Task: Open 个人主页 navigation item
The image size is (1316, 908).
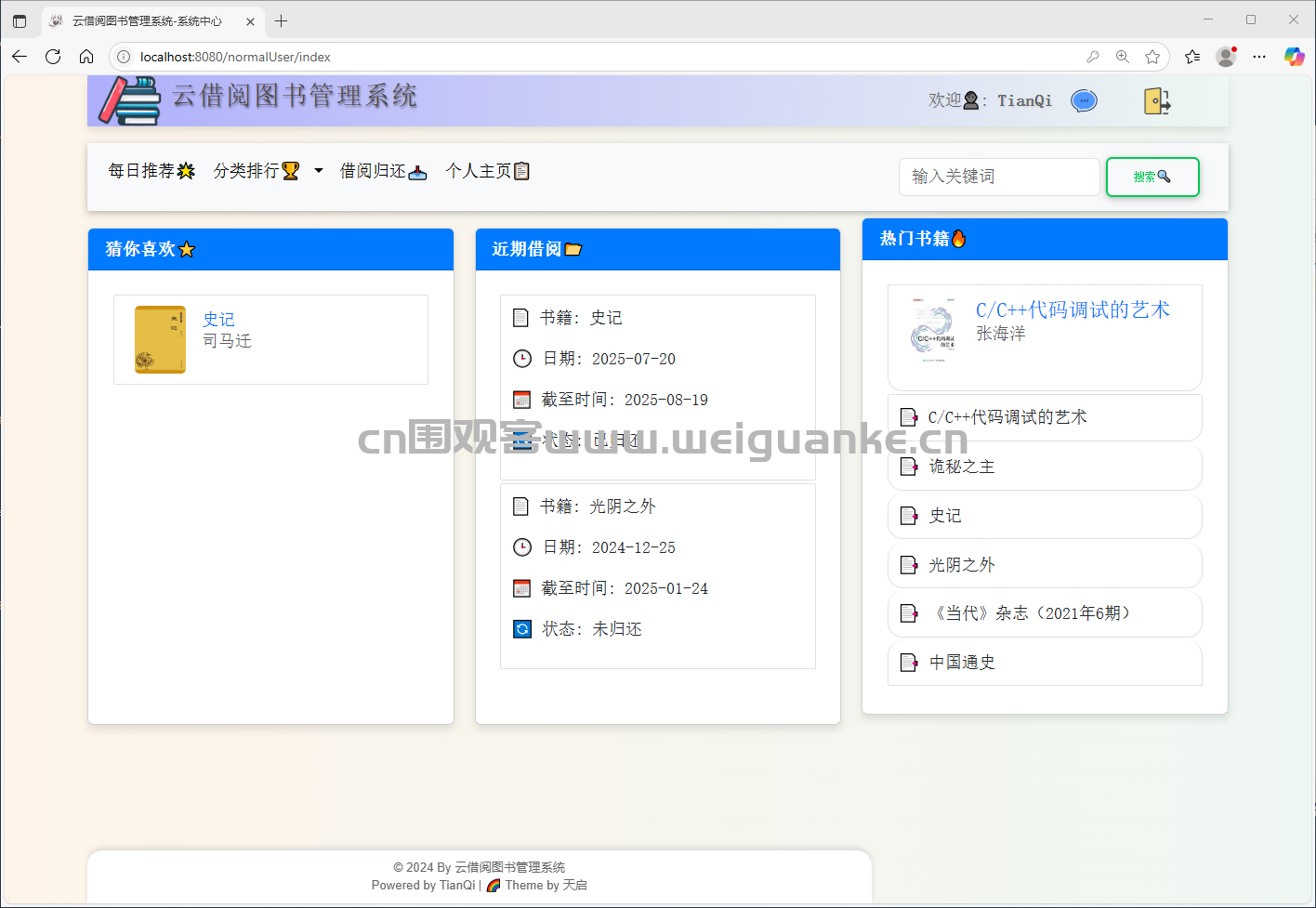Action: 487,171
